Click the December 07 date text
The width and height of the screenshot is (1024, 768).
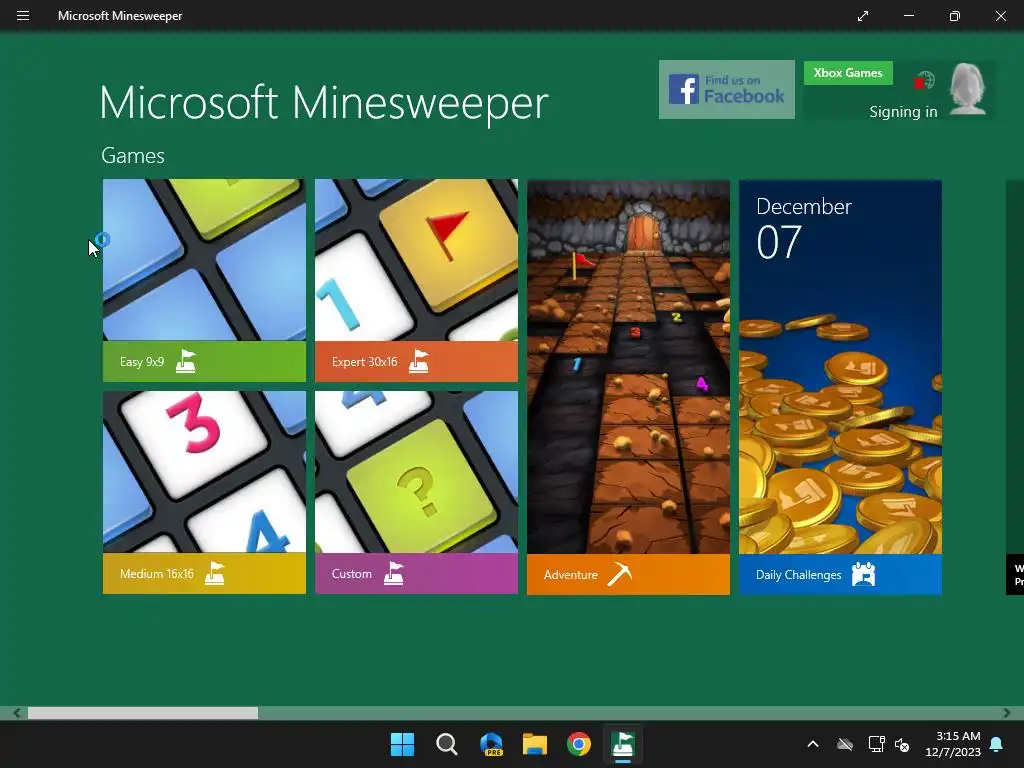point(804,229)
